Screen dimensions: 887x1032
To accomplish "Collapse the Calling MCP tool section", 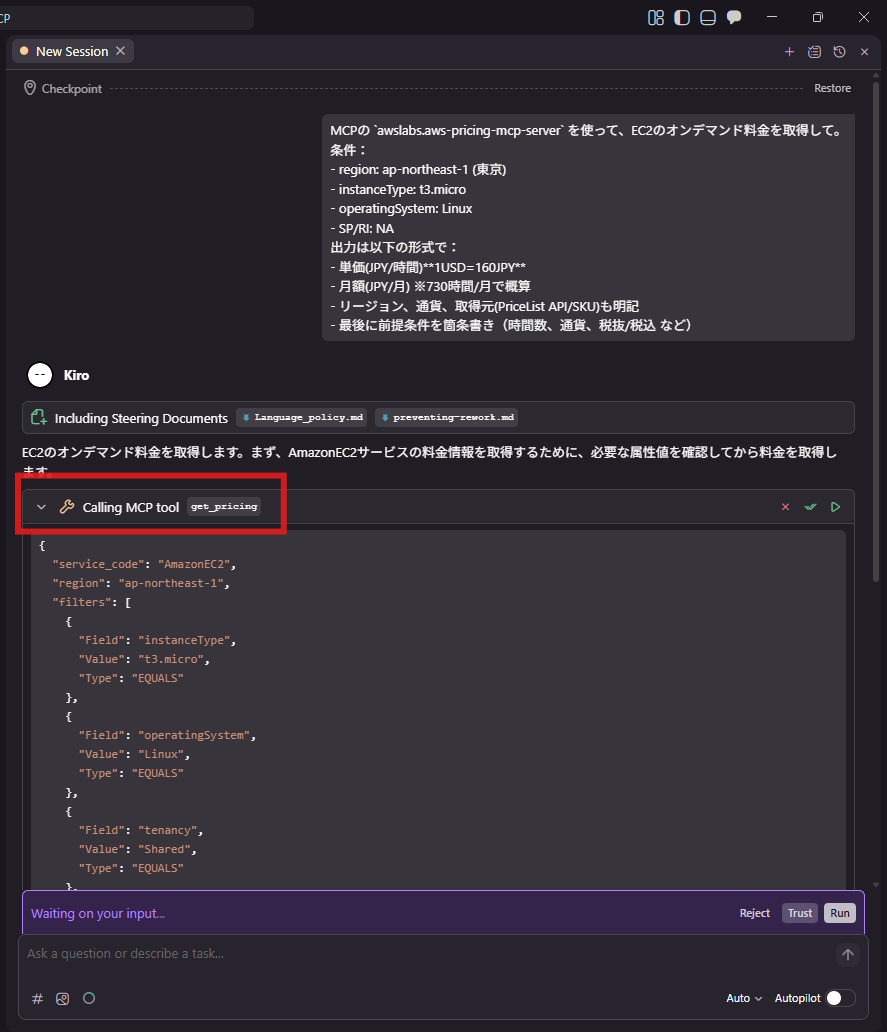I will pyautogui.click(x=41, y=507).
